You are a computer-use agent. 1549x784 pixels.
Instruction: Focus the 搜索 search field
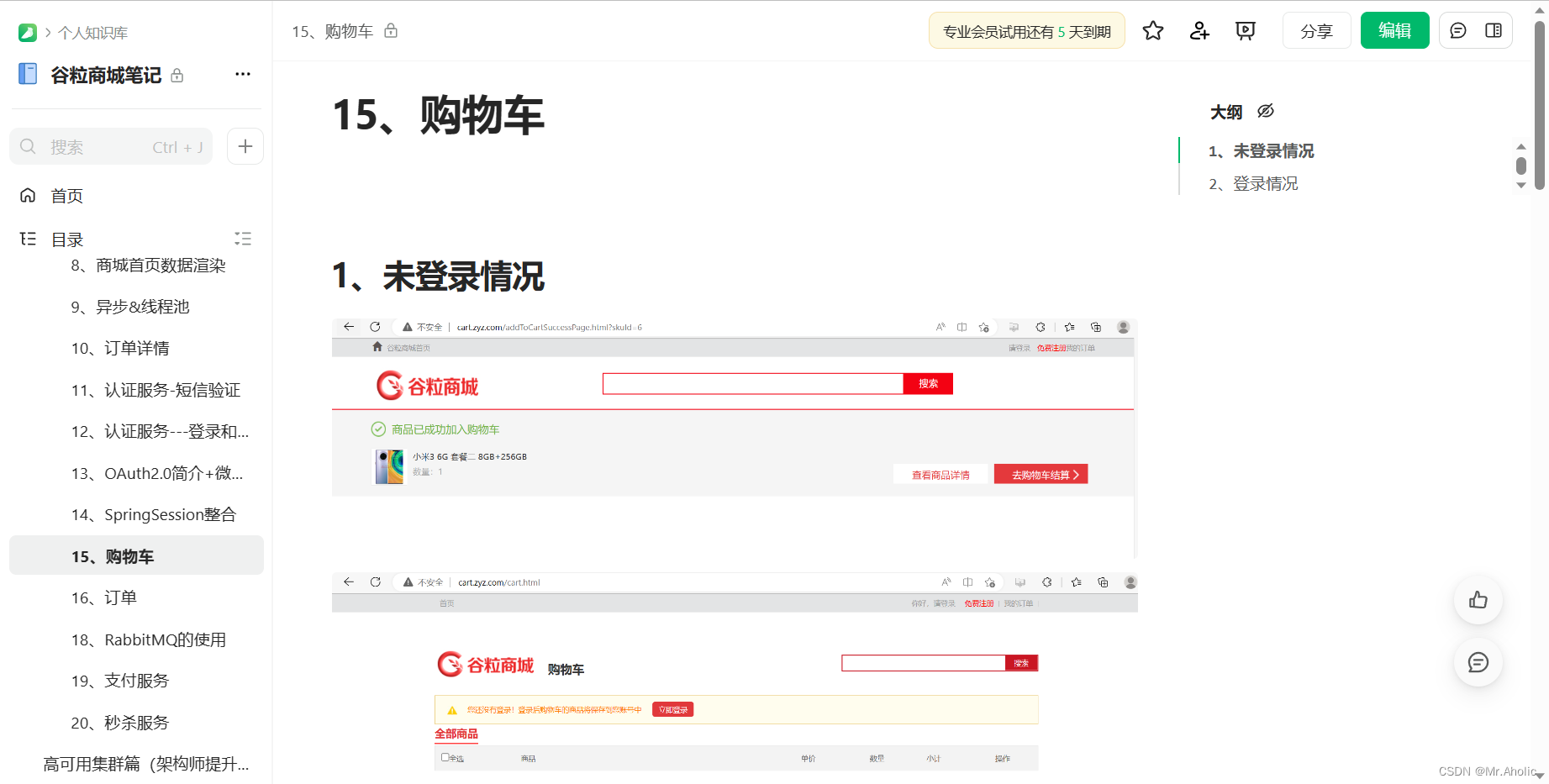(x=111, y=146)
